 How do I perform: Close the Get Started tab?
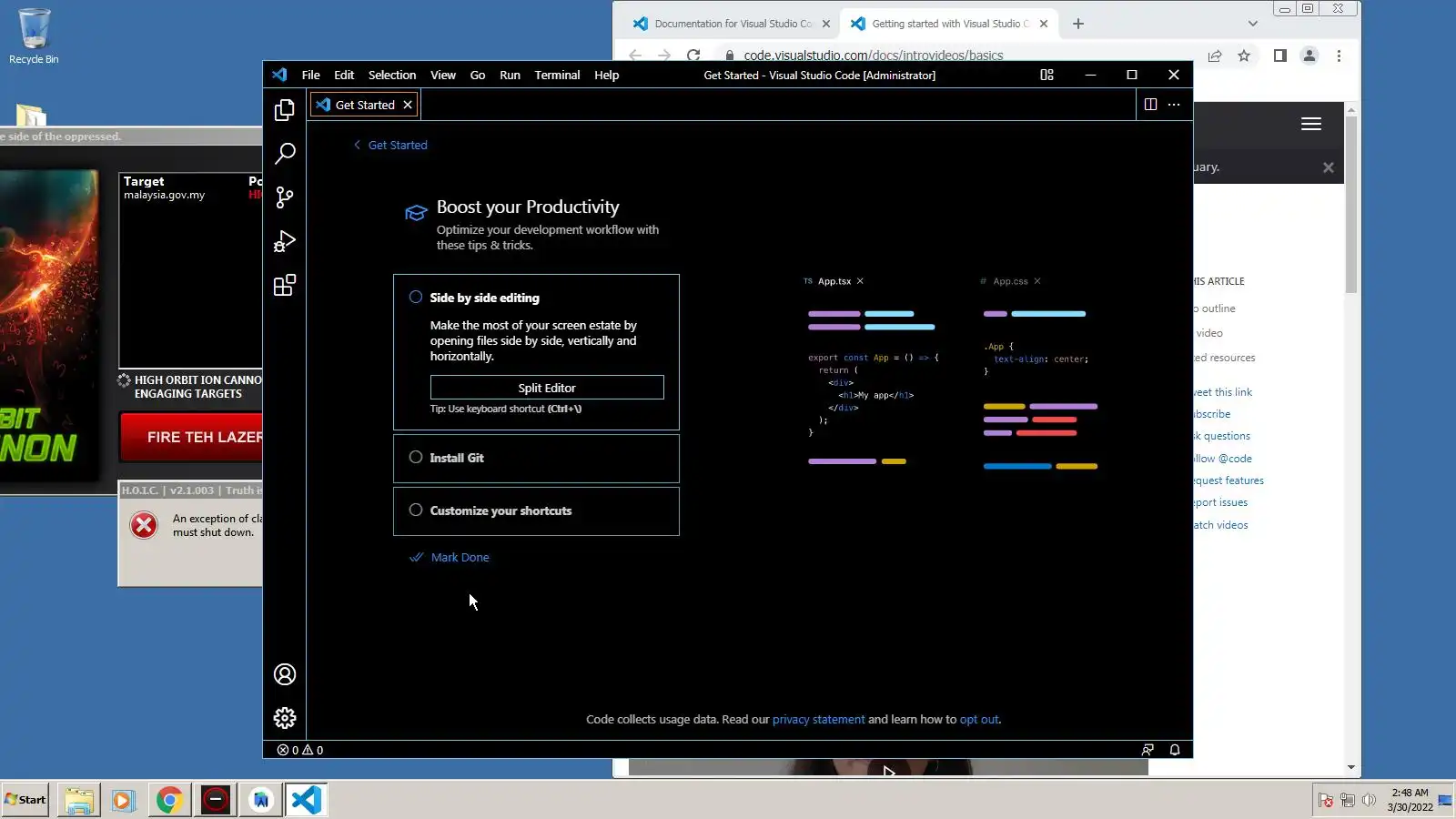pos(408,105)
